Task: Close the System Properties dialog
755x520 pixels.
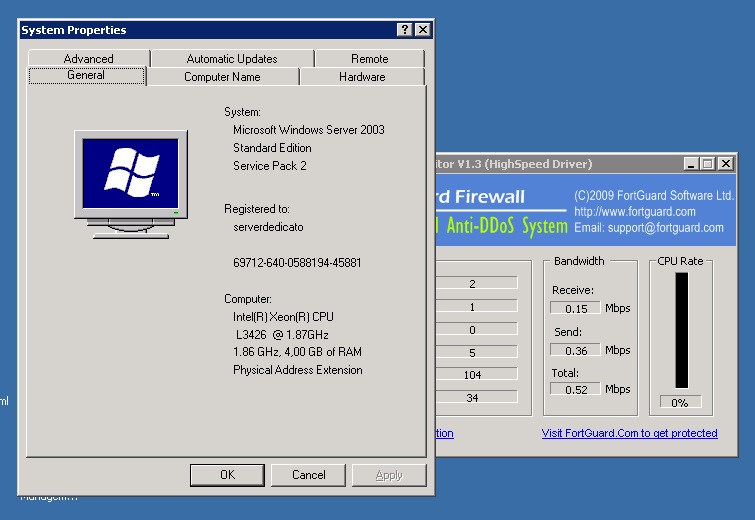Action: tap(422, 30)
